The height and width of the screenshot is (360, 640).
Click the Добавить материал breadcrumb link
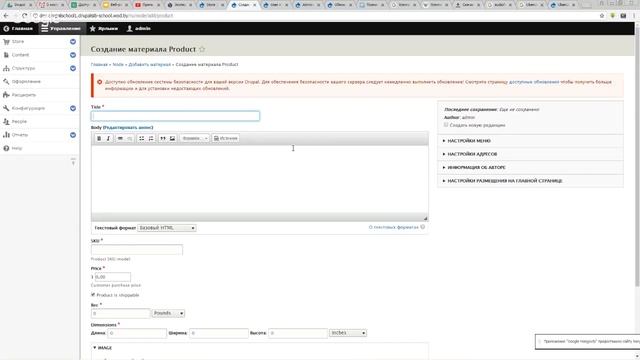pyautogui.click(x=150, y=64)
